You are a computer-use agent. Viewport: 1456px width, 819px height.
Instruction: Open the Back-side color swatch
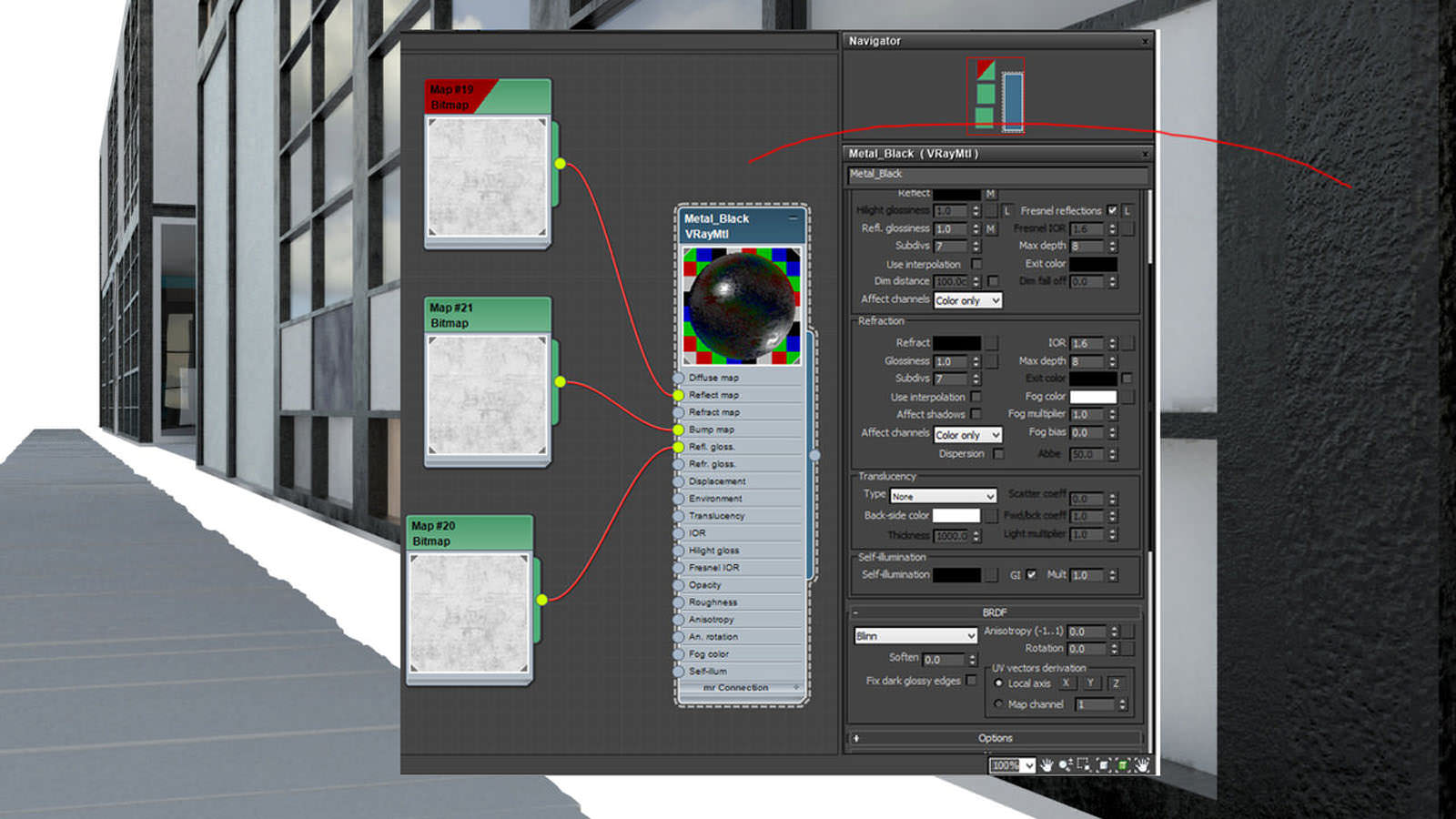pyautogui.click(x=956, y=515)
